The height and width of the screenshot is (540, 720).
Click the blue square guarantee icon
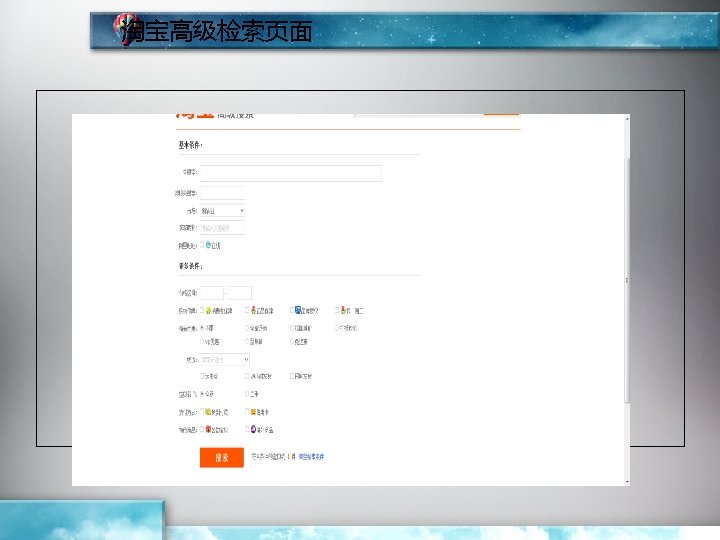click(298, 310)
